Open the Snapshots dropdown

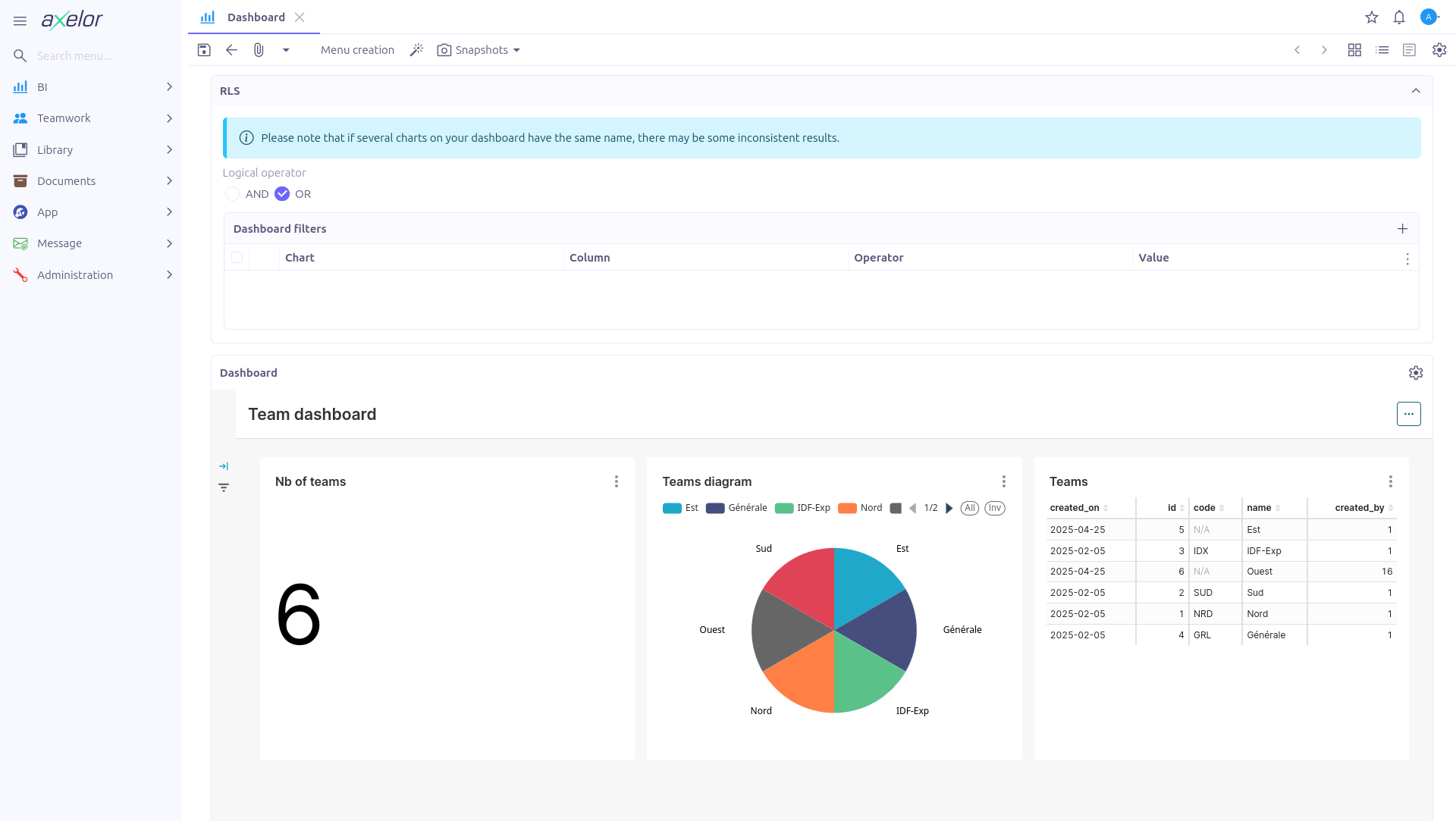point(479,50)
